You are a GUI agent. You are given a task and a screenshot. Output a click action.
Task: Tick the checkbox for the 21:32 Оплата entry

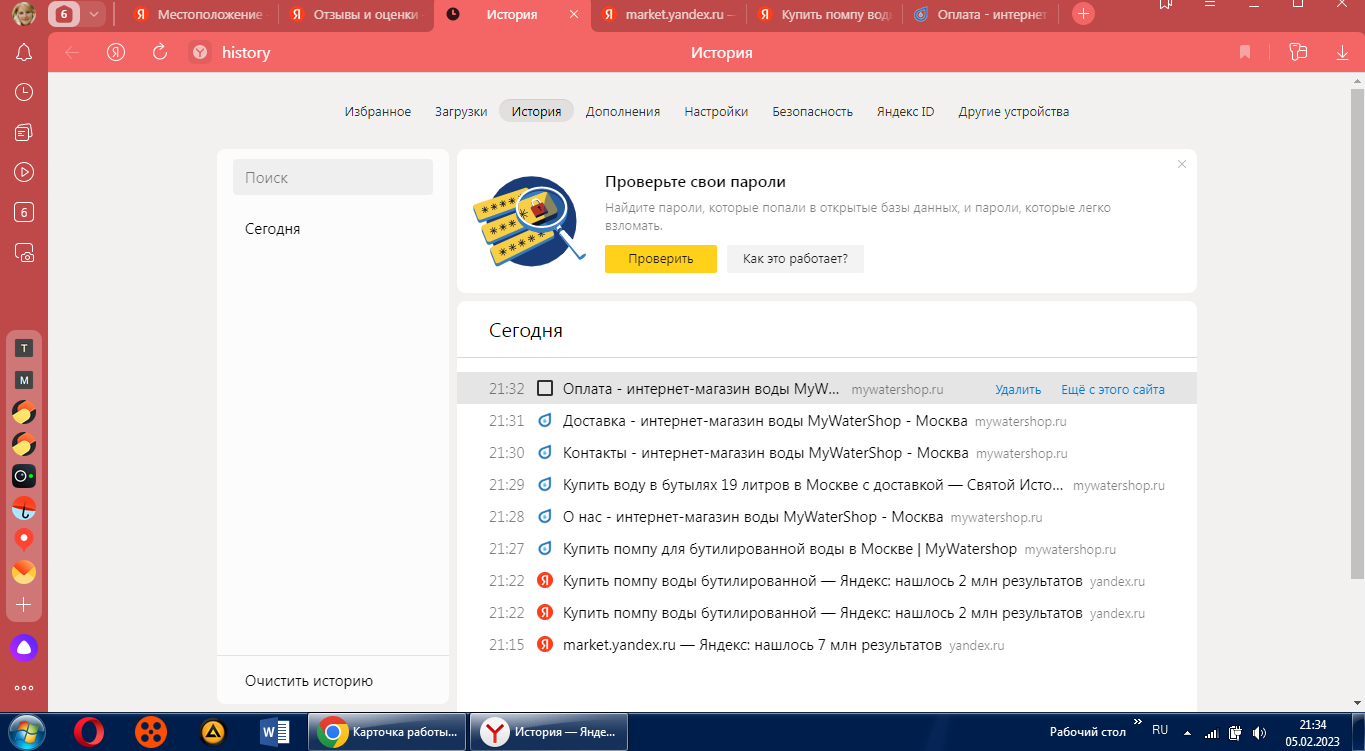[545, 388]
